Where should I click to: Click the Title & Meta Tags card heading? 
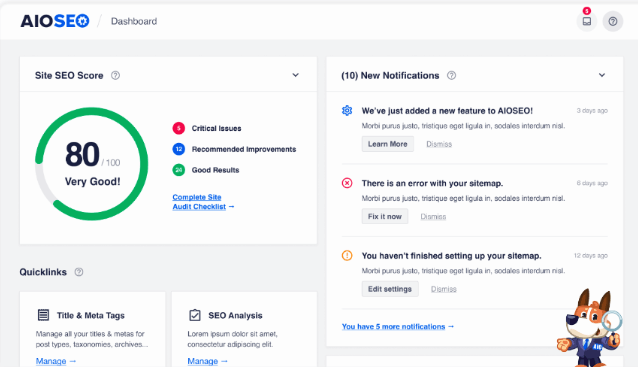pyautogui.click(x=91, y=315)
